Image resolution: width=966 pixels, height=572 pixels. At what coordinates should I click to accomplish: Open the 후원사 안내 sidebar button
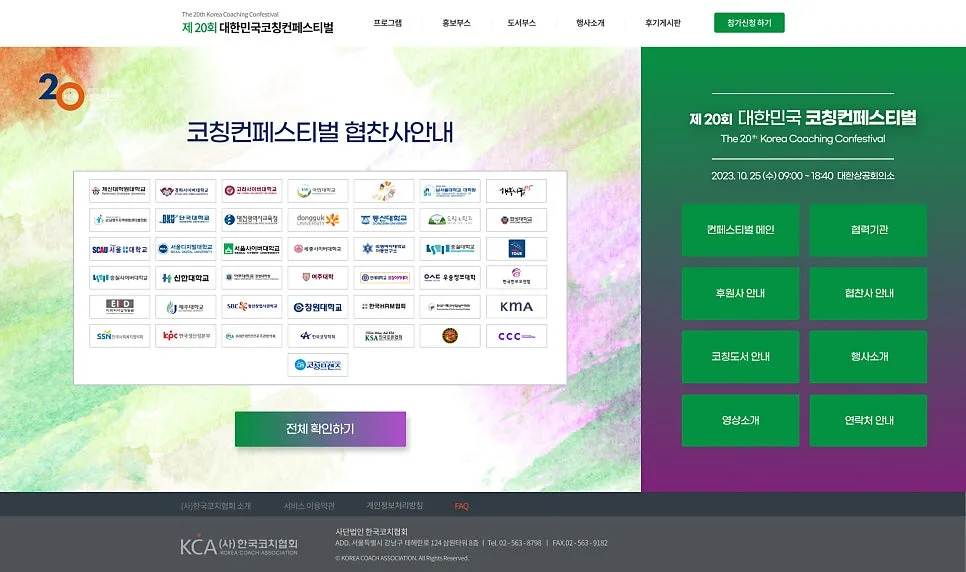click(x=741, y=293)
